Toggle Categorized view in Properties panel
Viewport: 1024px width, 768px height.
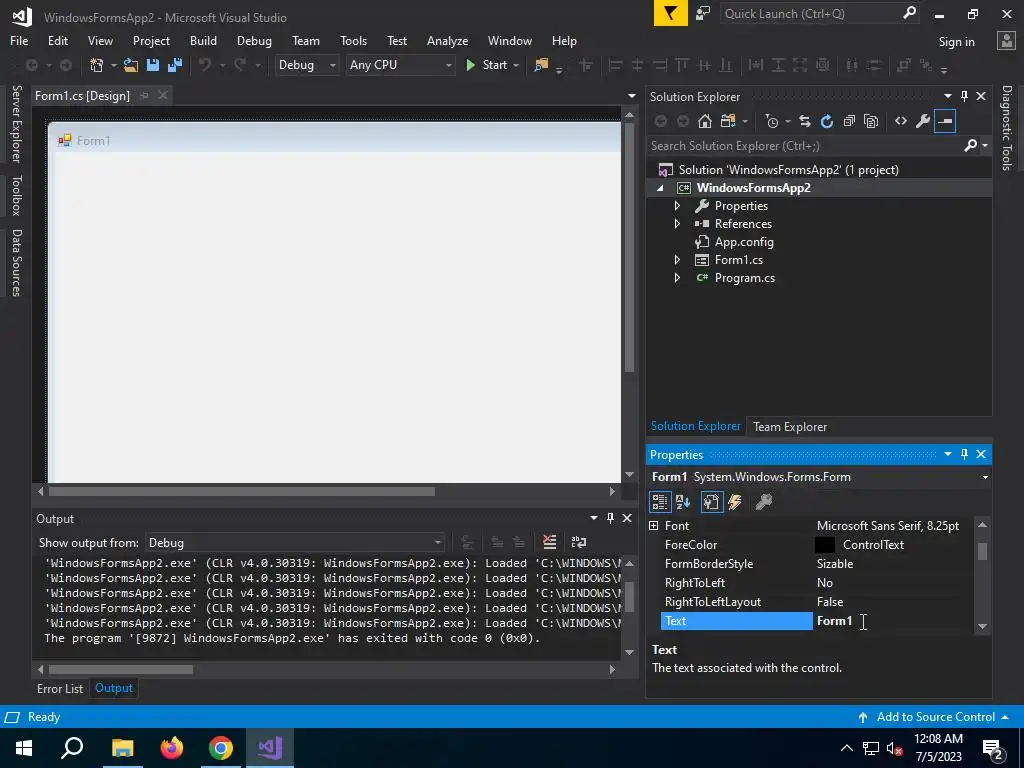[660, 502]
